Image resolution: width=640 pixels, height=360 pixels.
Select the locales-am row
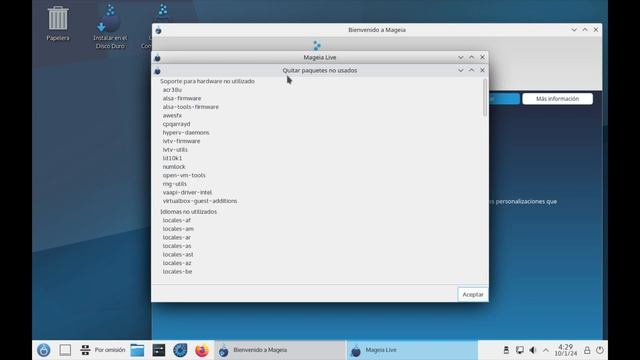pyautogui.click(x=178, y=229)
